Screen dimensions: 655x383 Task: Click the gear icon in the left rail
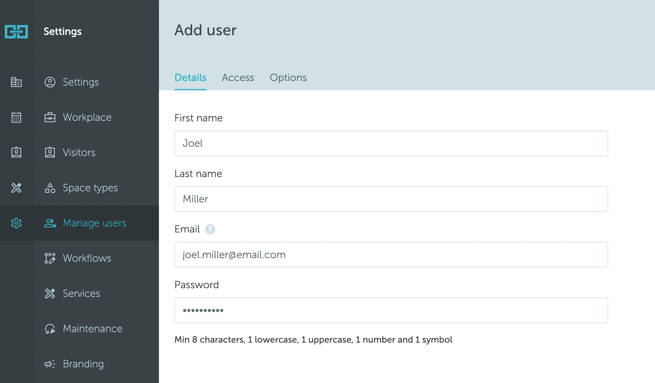tap(16, 223)
